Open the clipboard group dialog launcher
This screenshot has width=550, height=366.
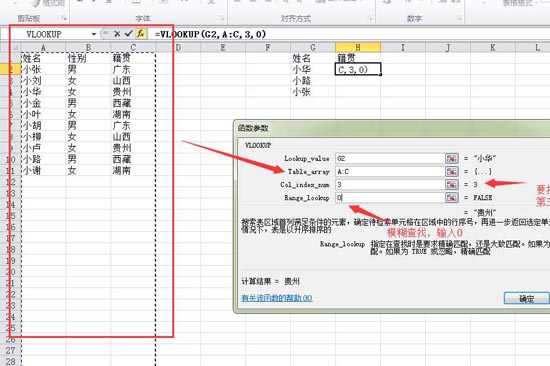tap(64, 18)
